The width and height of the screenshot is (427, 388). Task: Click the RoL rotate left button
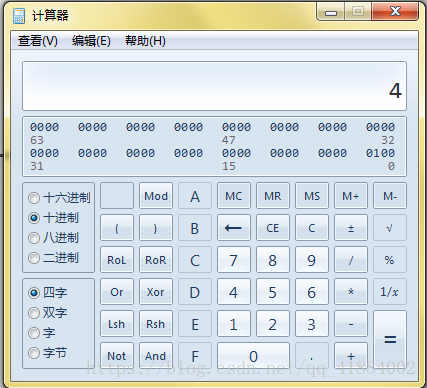click(117, 260)
